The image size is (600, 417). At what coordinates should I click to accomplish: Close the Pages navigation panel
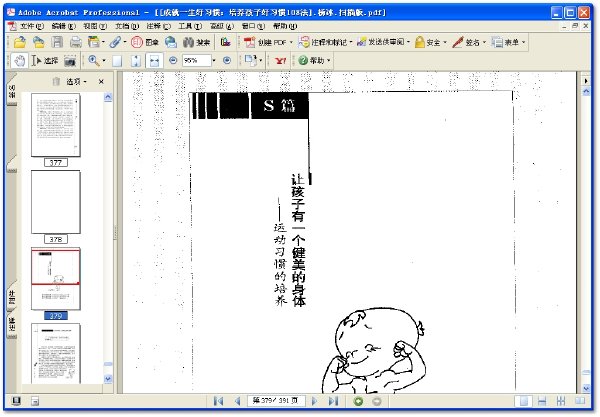pyautogui.click(x=101, y=81)
